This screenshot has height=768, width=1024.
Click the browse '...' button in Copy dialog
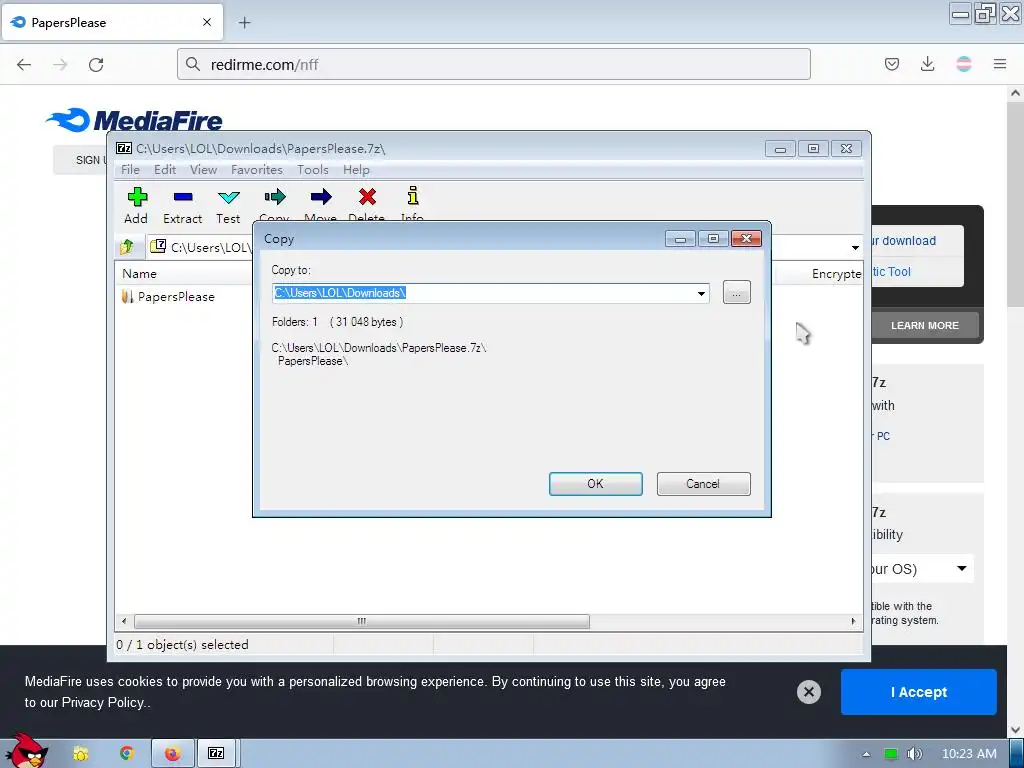pos(737,293)
